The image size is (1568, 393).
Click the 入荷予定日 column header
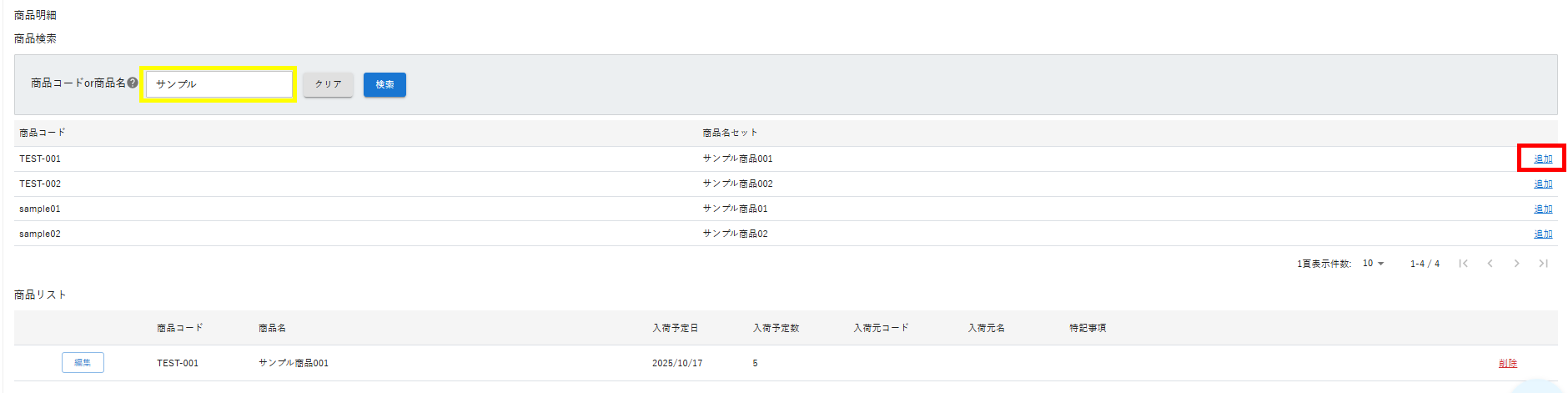click(675, 328)
